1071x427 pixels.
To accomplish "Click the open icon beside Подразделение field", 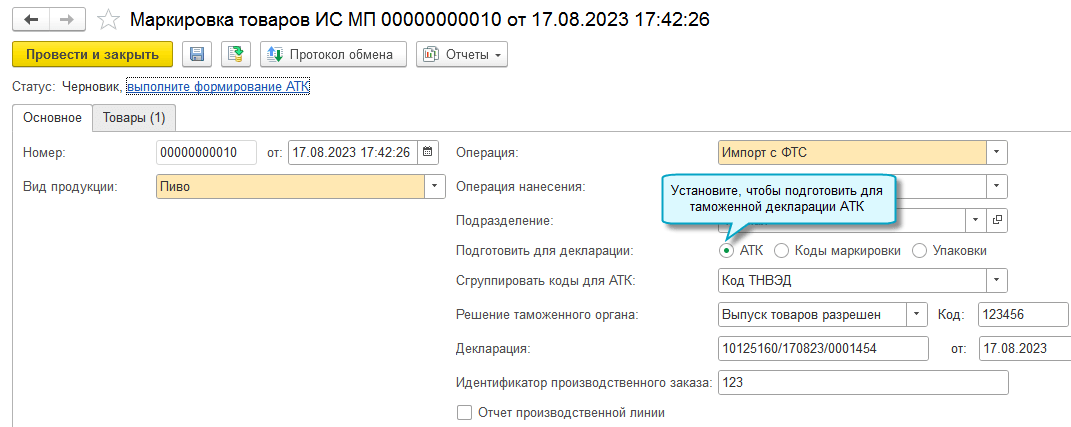I will tap(996, 219).
